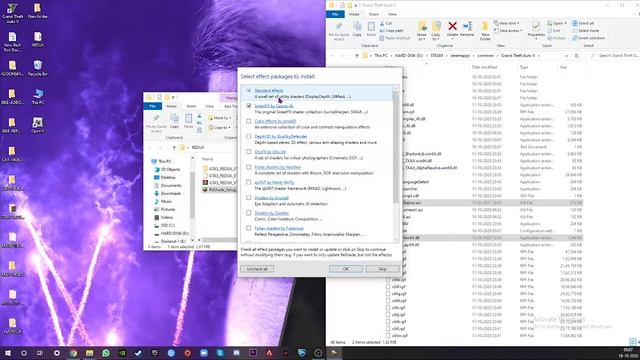Image resolution: width=640 pixels, height=360 pixels.
Task: Click Copy path in Grand Theft Auto V window ribbon
Action: [x=391, y=31]
